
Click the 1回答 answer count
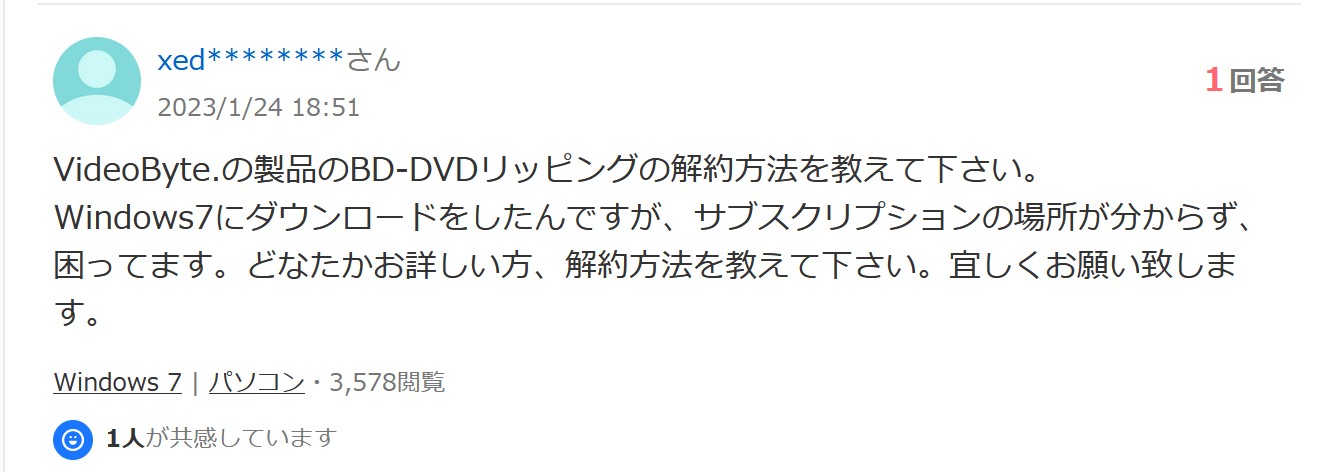pyautogui.click(x=1244, y=81)
